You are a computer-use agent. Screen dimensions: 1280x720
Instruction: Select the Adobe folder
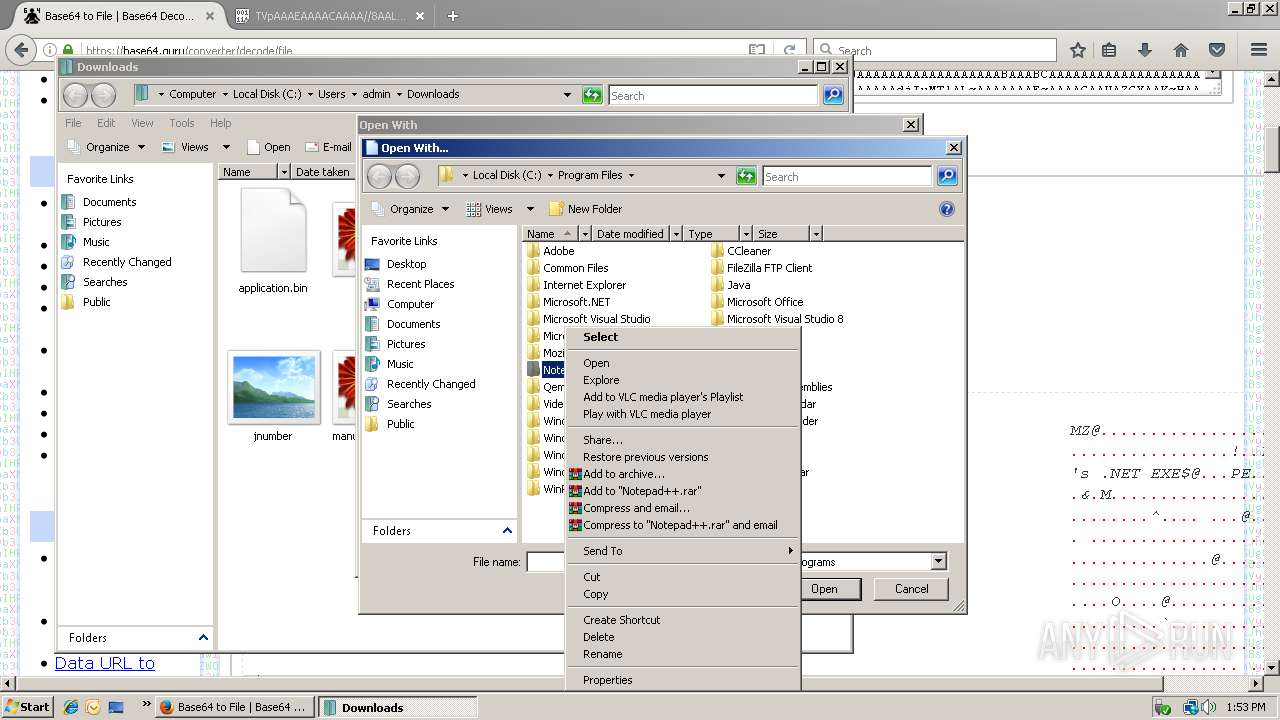click(550, 251)
